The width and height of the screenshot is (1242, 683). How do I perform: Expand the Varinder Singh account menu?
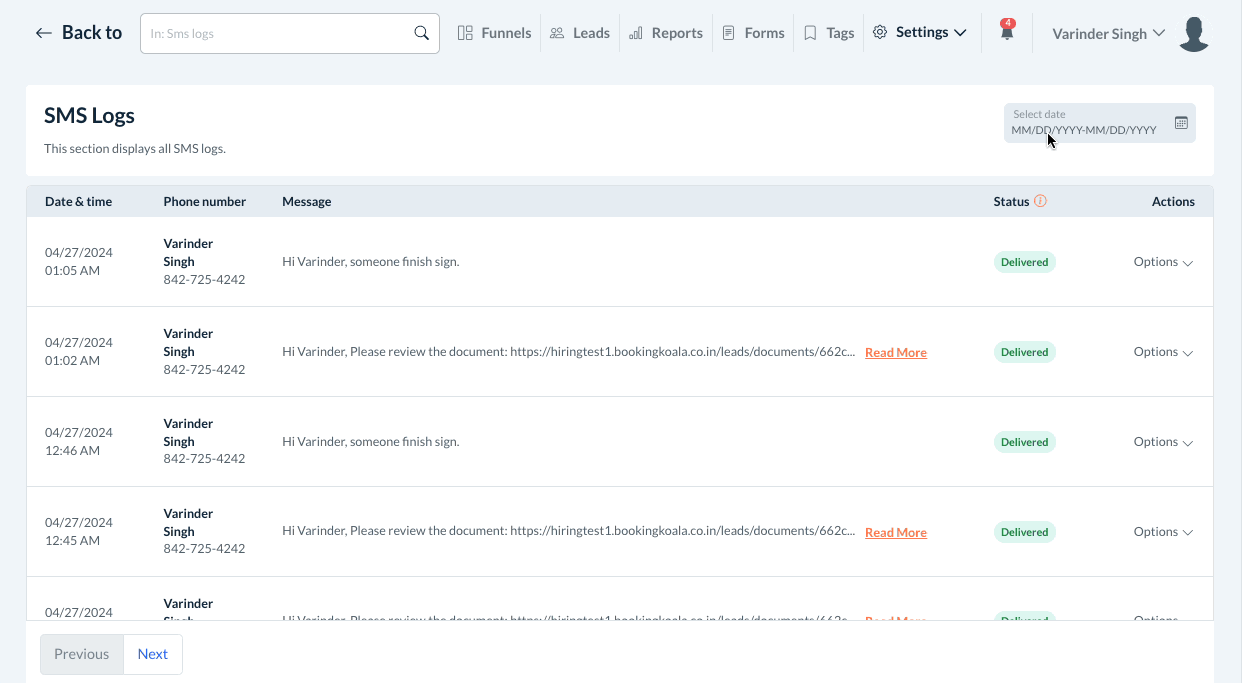point(1108,33)
